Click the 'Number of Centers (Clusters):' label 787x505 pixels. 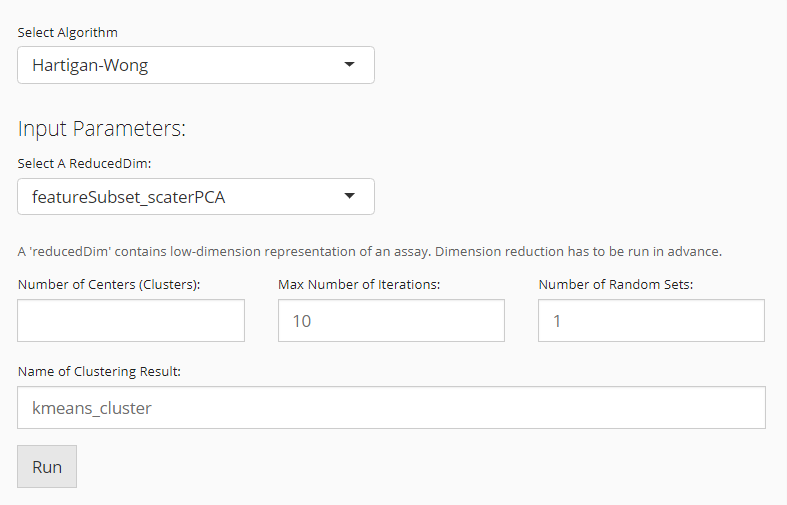pos(109,284)
